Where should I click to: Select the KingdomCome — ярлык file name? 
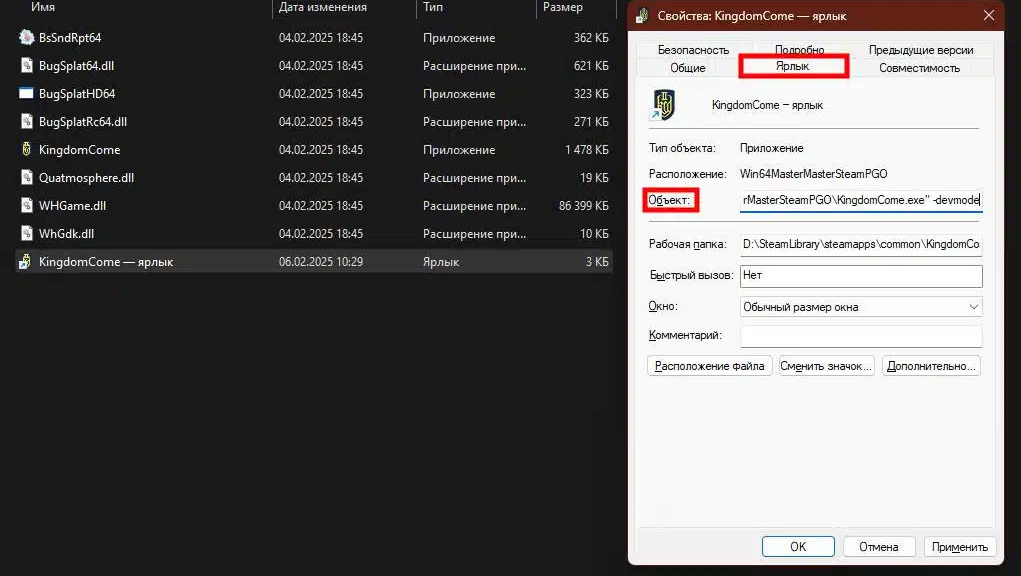pyautogui.click(x=106, y=262)
